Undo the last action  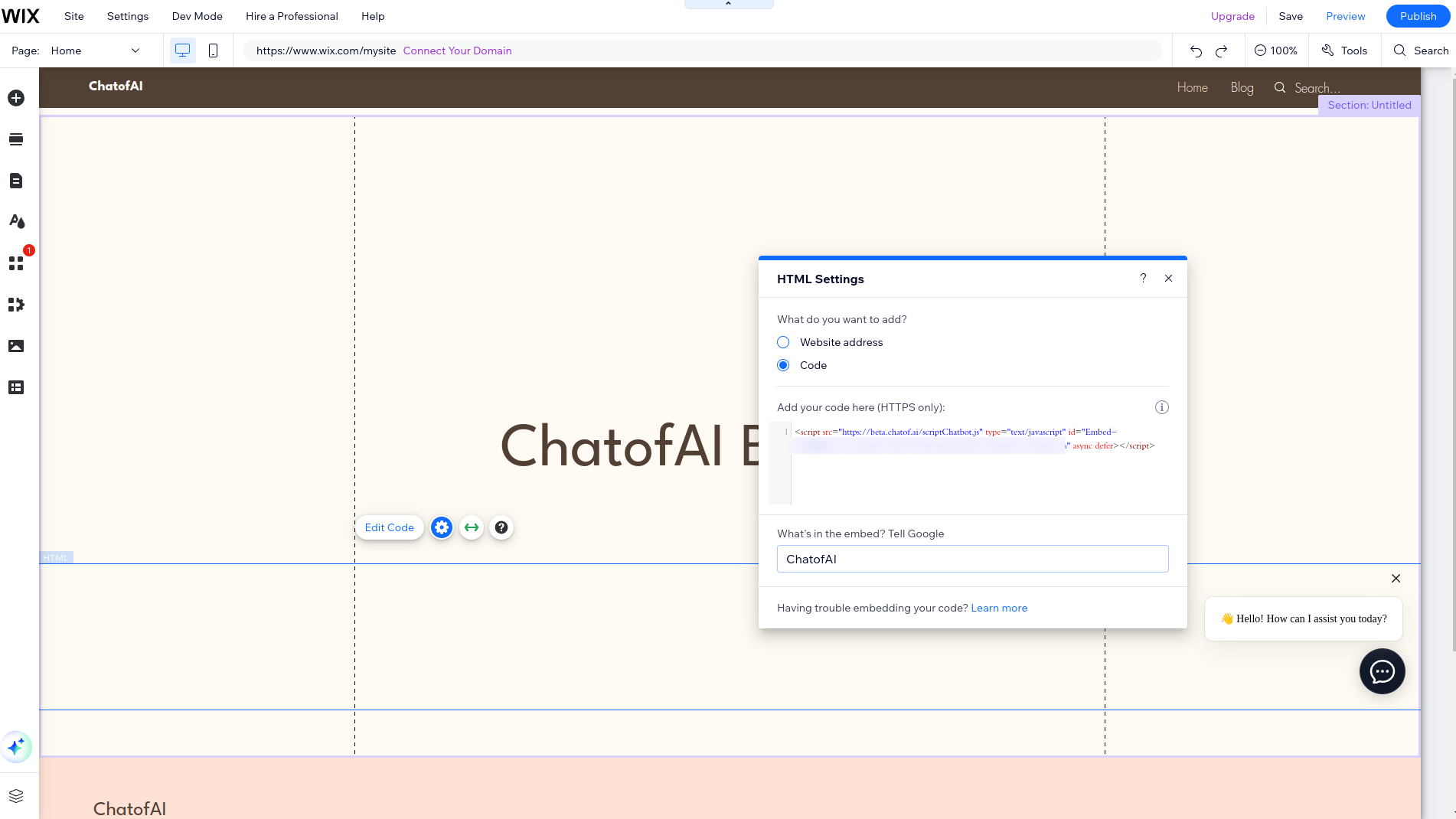click(1196, 51)
